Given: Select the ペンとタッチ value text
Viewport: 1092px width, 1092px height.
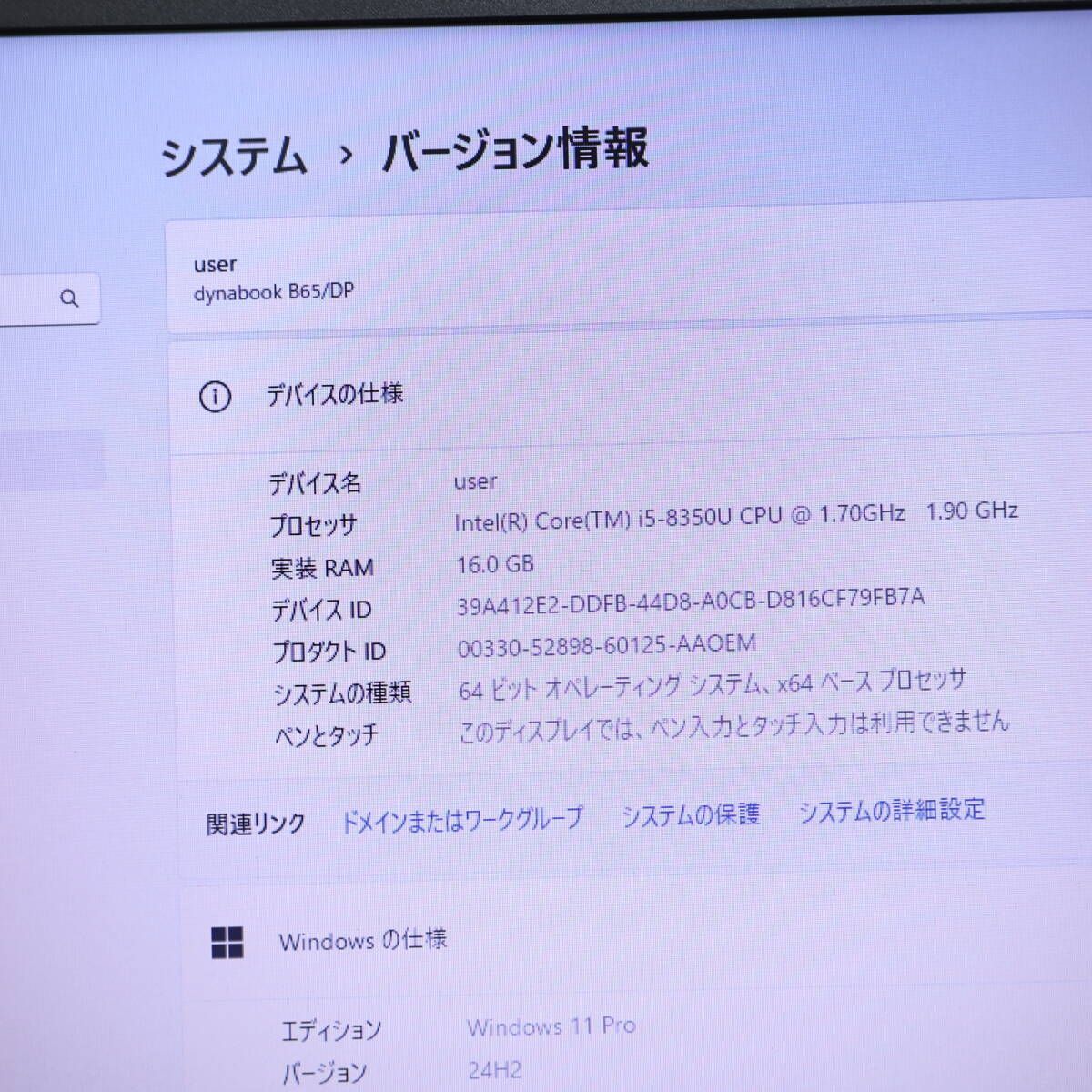Looking at the screenshot, I should tap(734, 726).
